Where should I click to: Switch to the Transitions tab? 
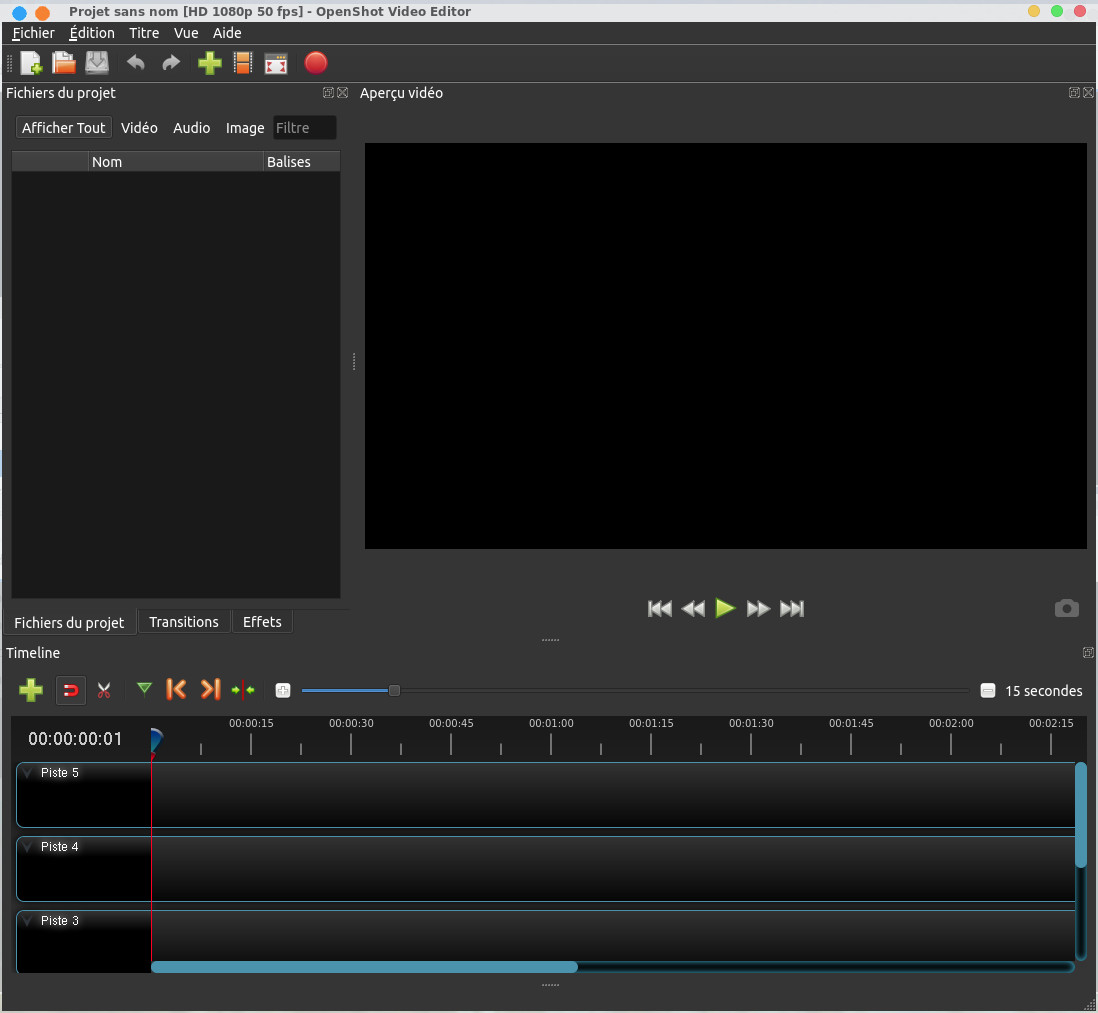pos(184,622)
